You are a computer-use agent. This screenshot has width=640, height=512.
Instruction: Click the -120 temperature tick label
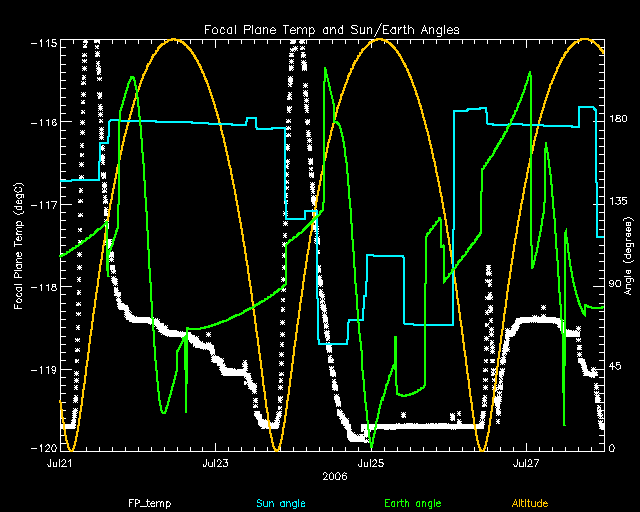click(42, 448)
